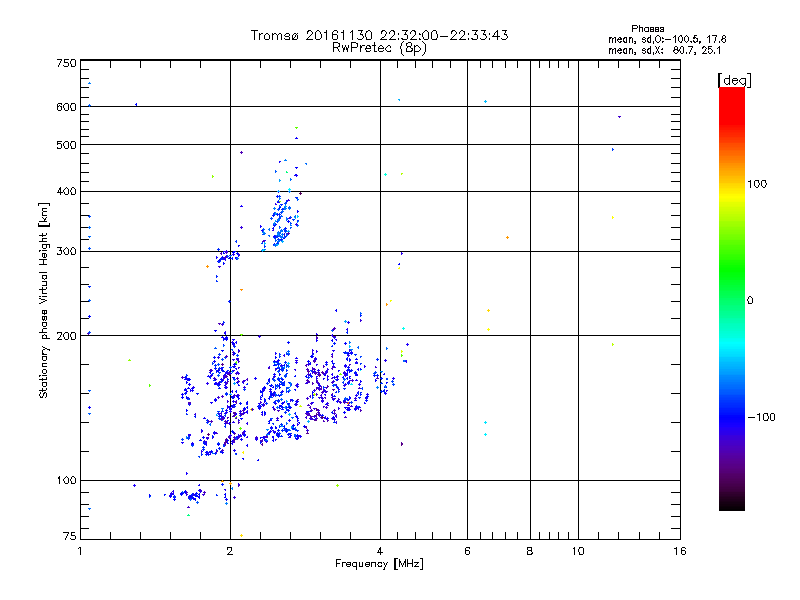This screenshot has width=800, height=600.
Task: Click the "RwPretec (8p)" subtitle
Action: [379, 48]
